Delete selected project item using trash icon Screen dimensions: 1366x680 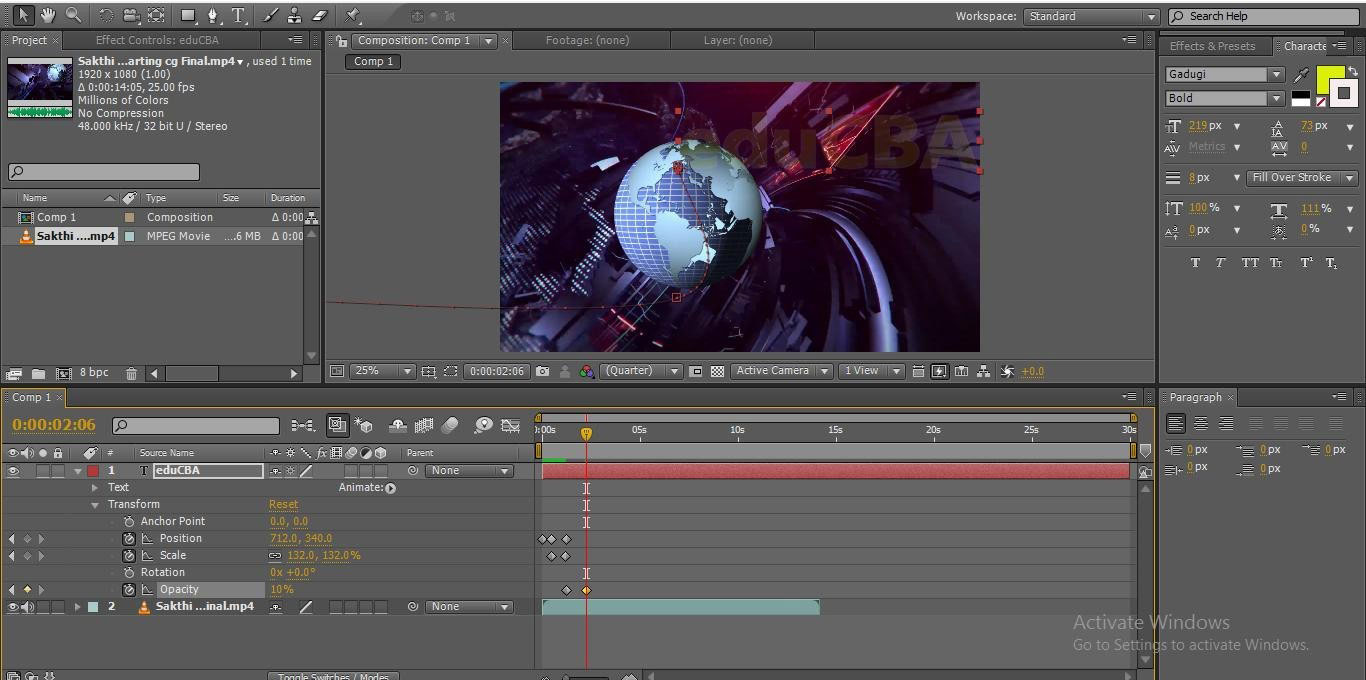(131, 373)
